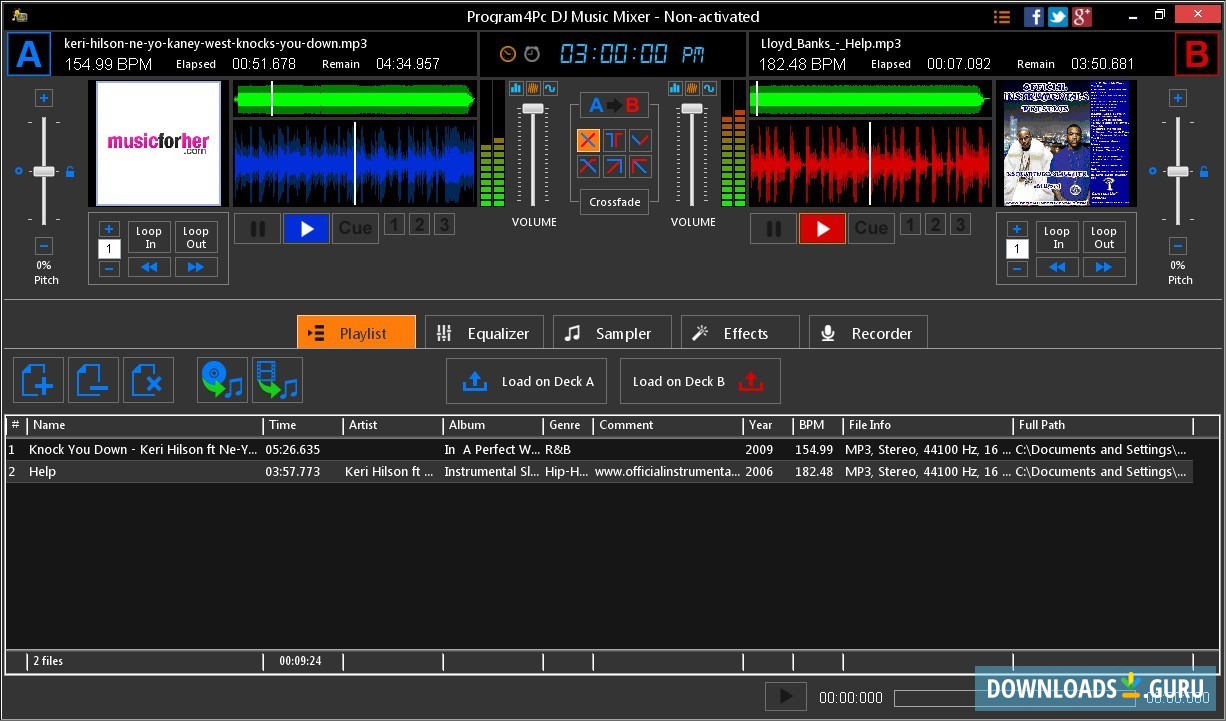Increase Deck A loop value with plus stepper
Viewport: 1226px width, 721px height.
click(x=109, y=228)
